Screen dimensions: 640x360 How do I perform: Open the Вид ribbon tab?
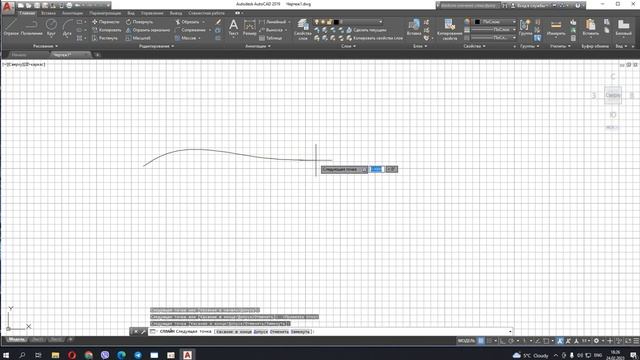[x=131, y=13]
